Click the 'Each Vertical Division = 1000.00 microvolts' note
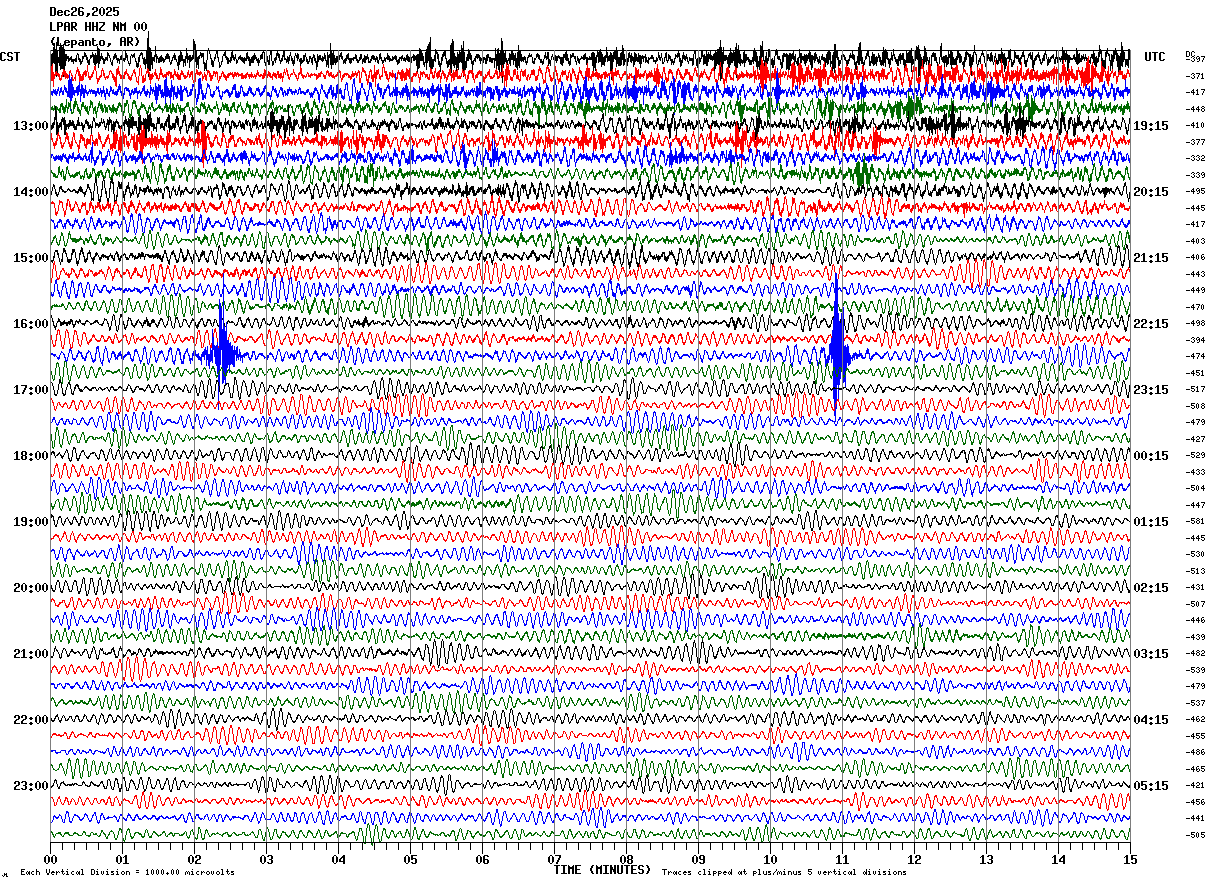This screenshot has height=886, width=1210. (127, 873)
